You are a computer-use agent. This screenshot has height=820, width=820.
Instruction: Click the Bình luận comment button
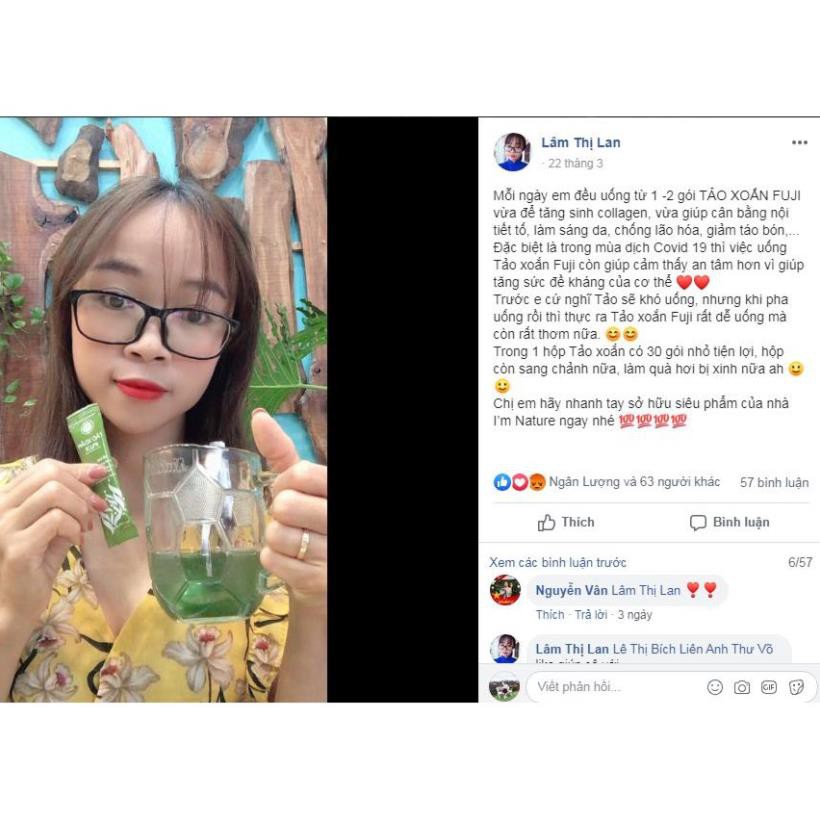730,522
